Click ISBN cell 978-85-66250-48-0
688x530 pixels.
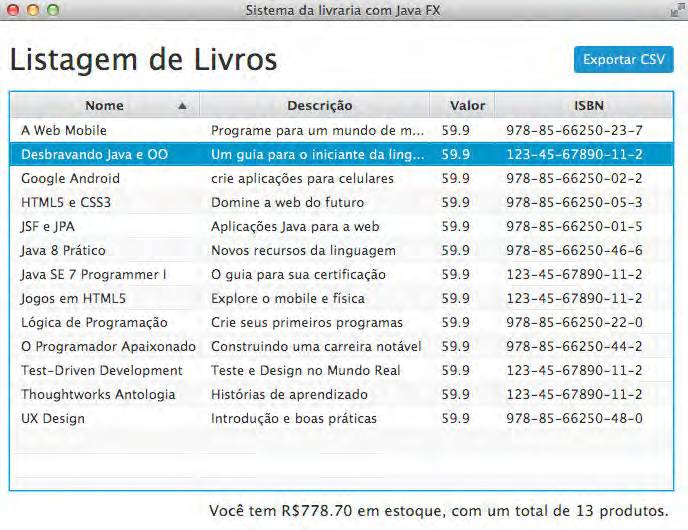[574, 419]
